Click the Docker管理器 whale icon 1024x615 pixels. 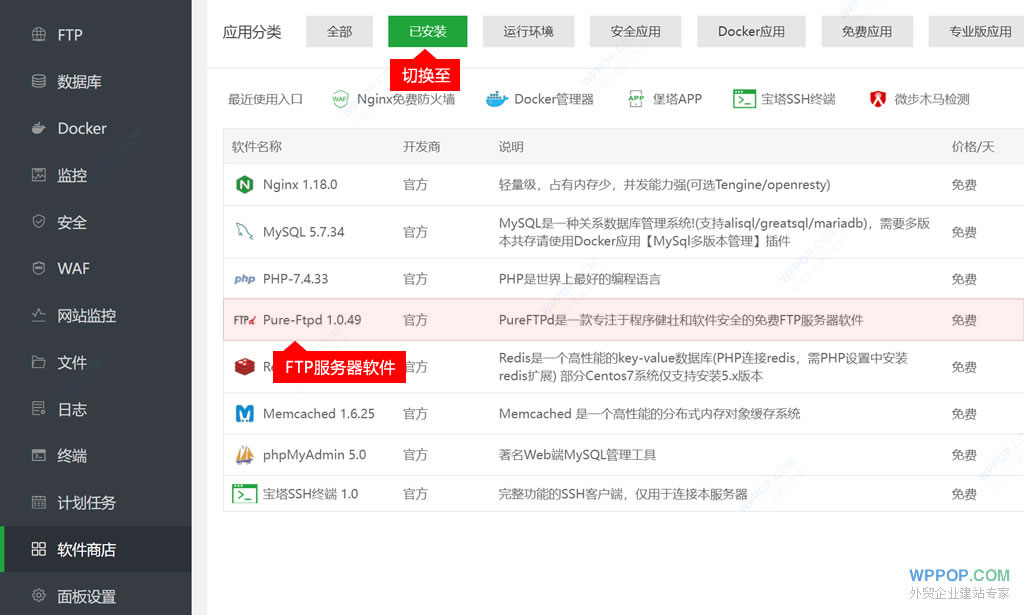coord(497,99)
